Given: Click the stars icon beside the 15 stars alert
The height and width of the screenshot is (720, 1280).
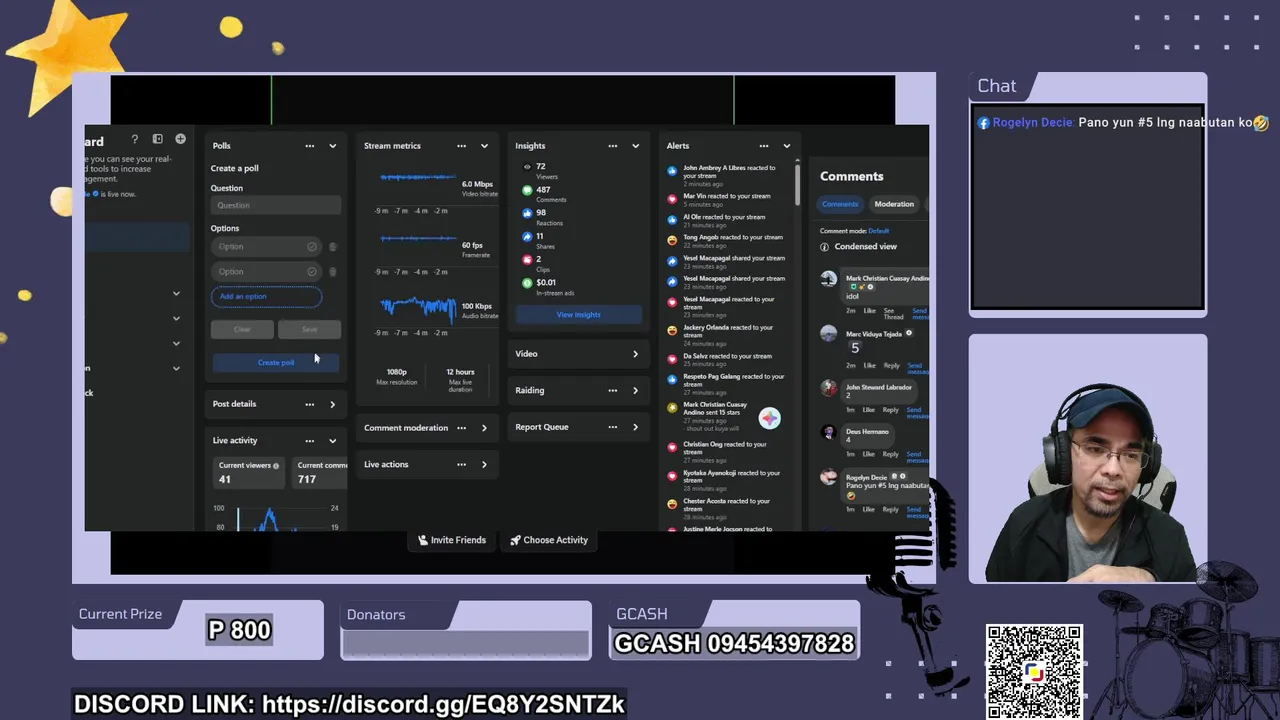Looking at the screenshot, I should click(673, 408).
